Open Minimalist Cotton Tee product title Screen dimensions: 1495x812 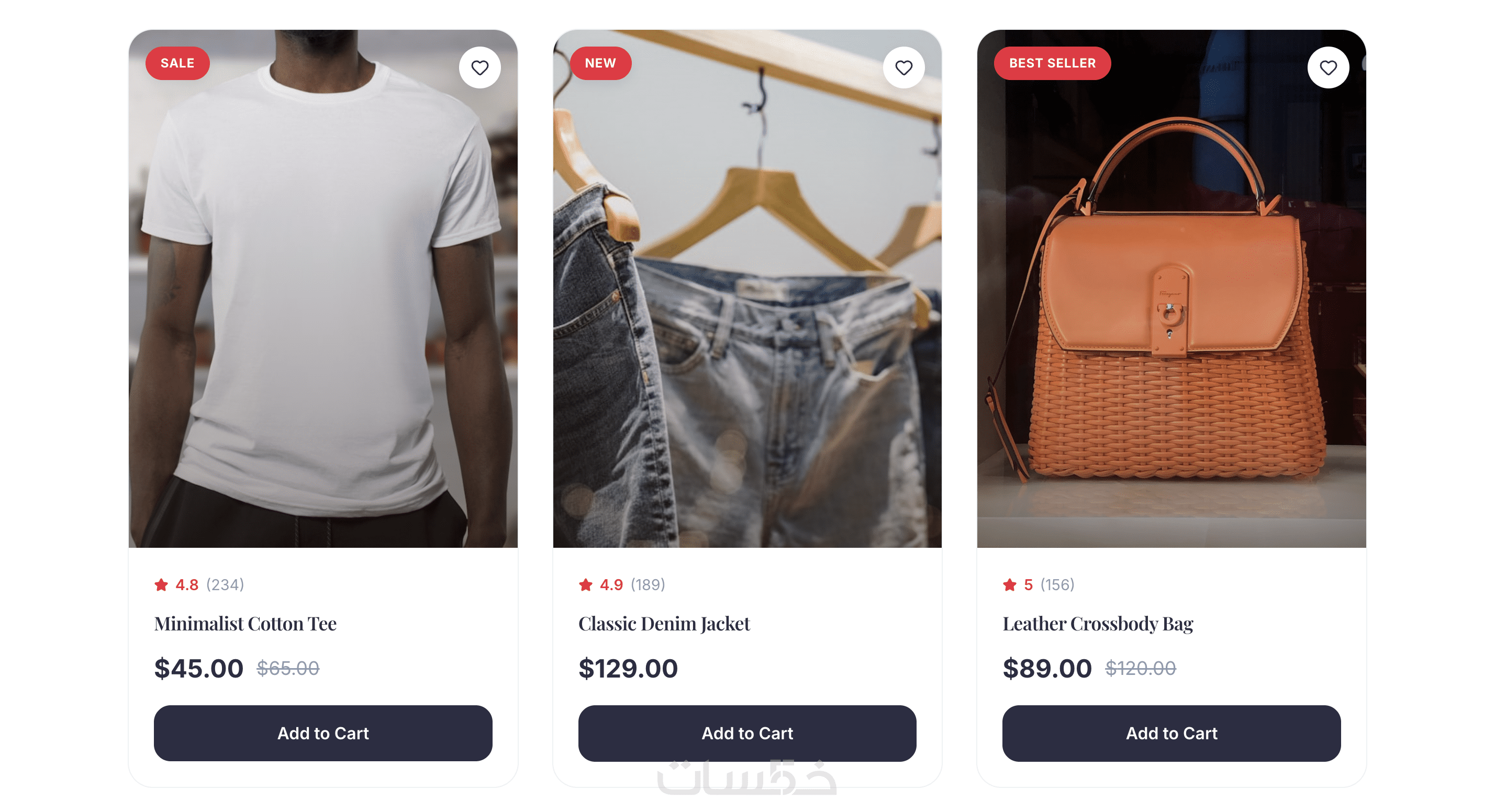[x=245, y=624]
